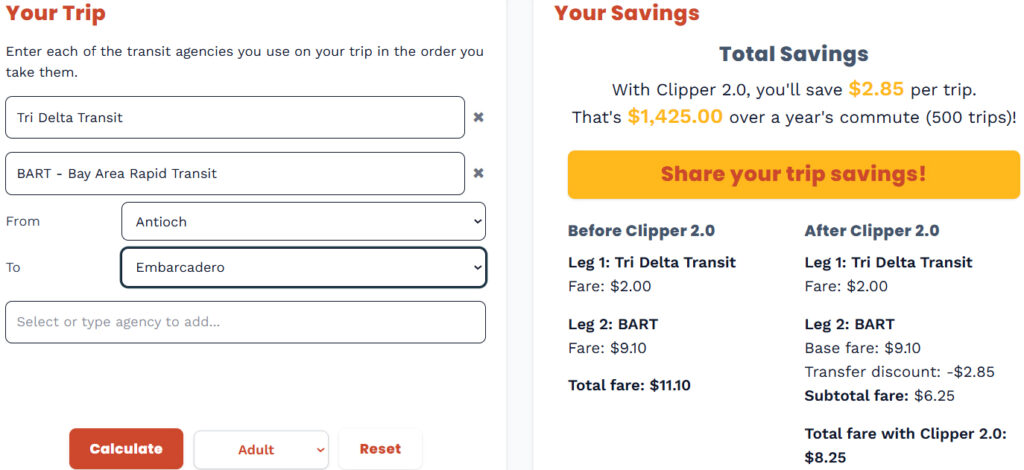Reset the trip form
The height and width of the screenshot is (470, 1024).
380,449
